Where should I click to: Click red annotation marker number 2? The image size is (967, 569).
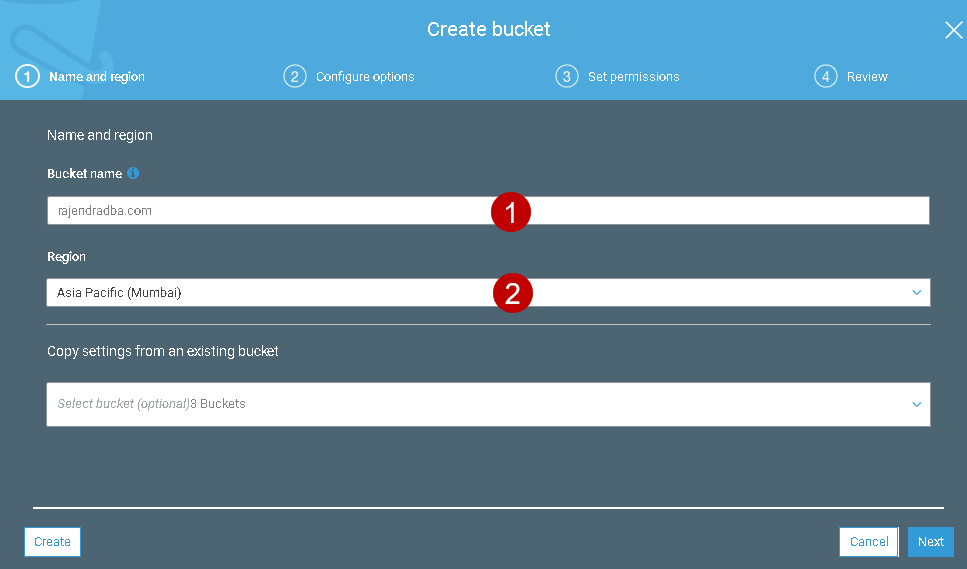click(x=511, y=294)
